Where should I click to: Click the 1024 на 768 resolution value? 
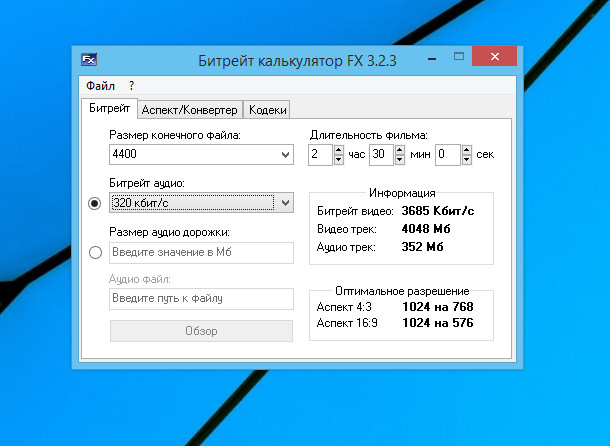[438, 307]
